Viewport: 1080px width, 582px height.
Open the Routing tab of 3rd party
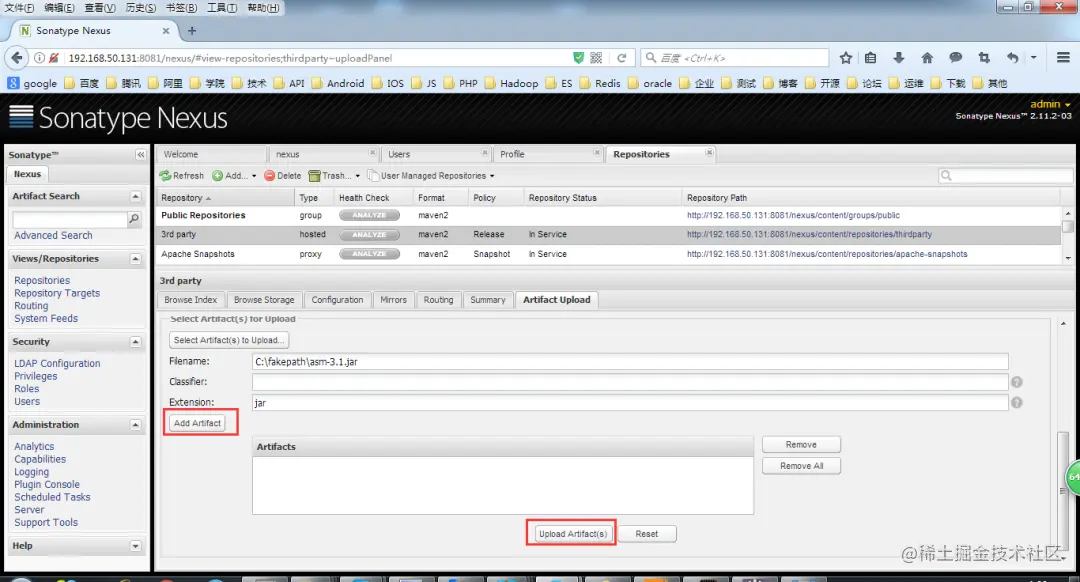point(438,300)
